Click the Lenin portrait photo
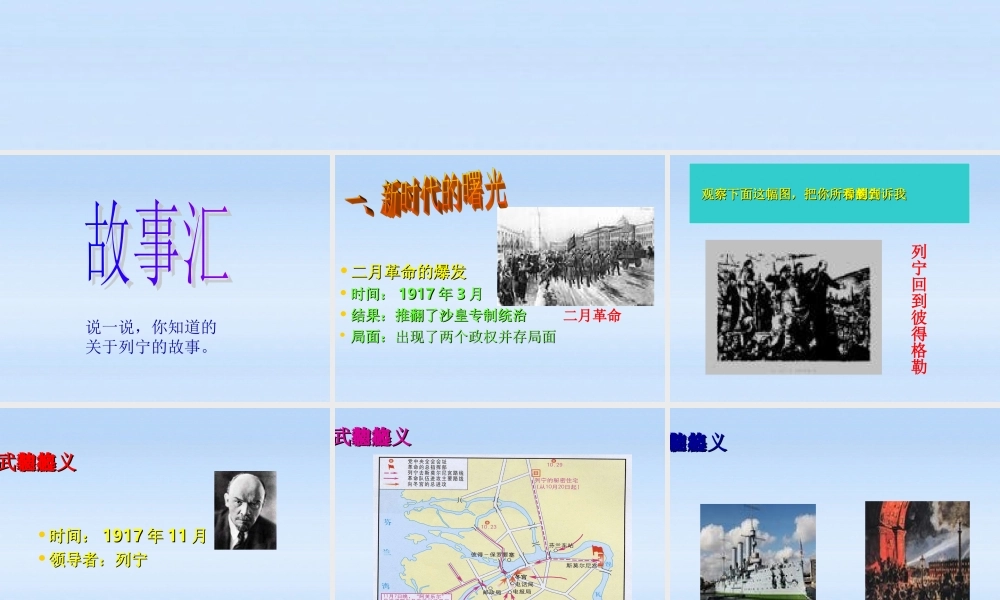Image resolution: width=1000 pixels, height=600 pixels. click(246, 510)
